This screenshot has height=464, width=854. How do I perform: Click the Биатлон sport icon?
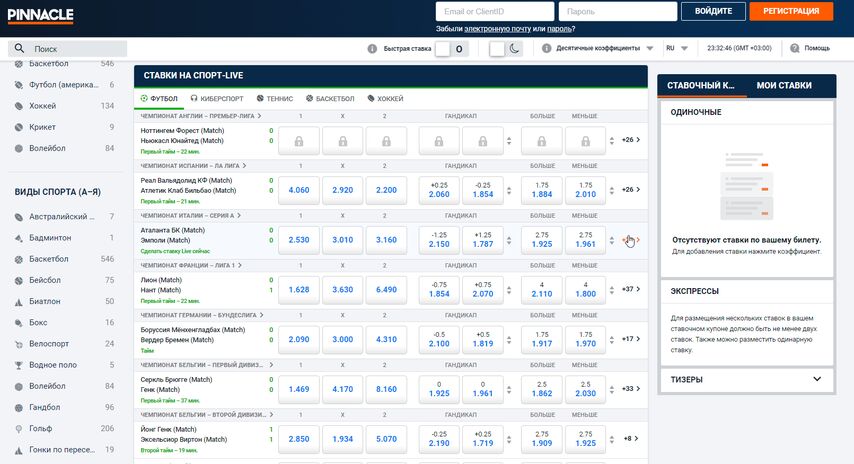pos(19,302)
